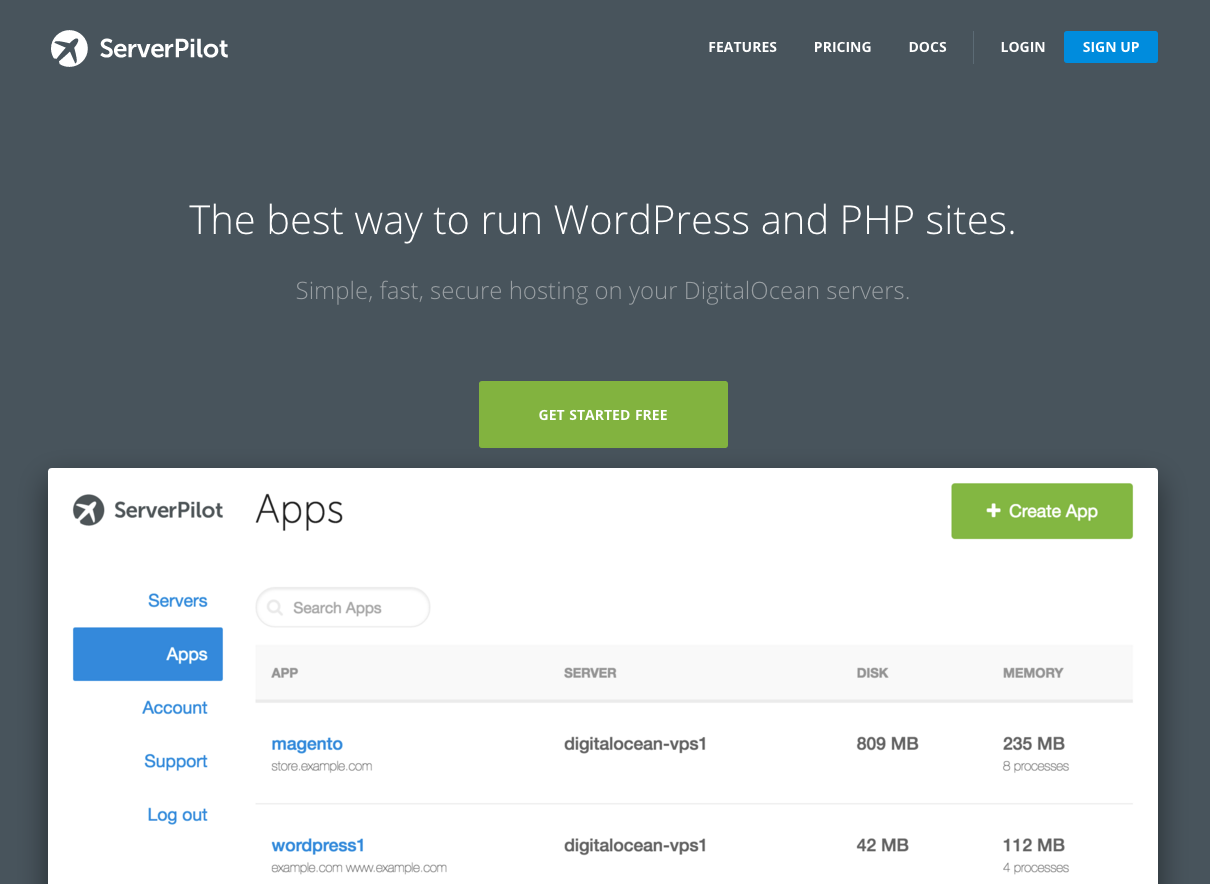Image resolution: width=1210 pixels, height=884 pixels.
Task: Open Docs from the header
Action: coord(927,47)
